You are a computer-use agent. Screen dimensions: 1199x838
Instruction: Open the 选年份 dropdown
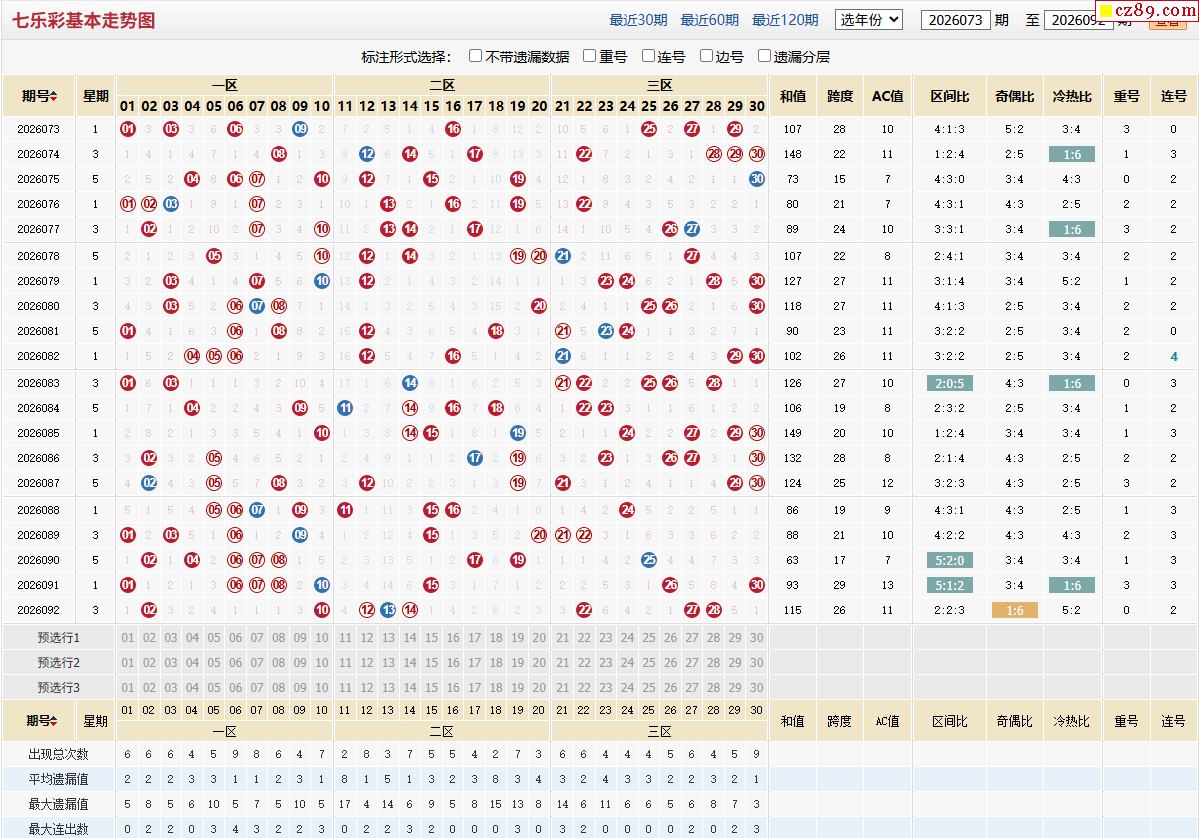(869, 20)
